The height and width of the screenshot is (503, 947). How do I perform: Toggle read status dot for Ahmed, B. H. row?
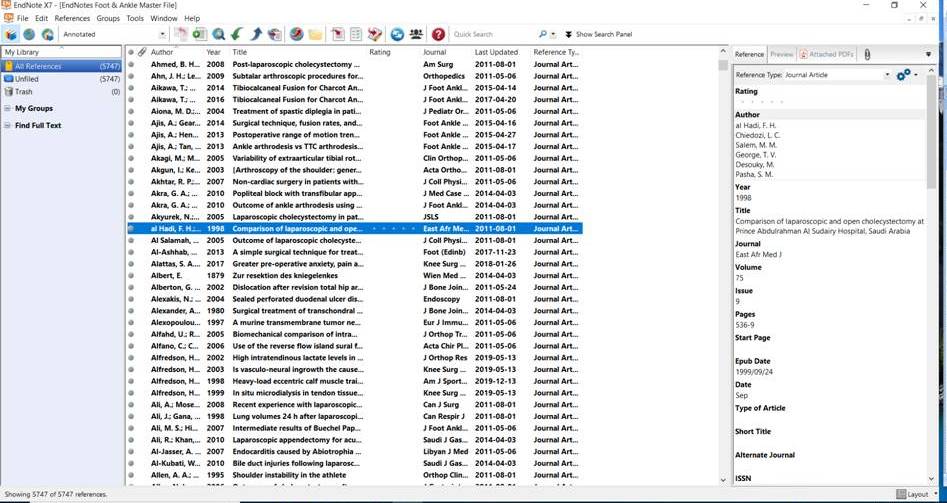click(131, 64)
